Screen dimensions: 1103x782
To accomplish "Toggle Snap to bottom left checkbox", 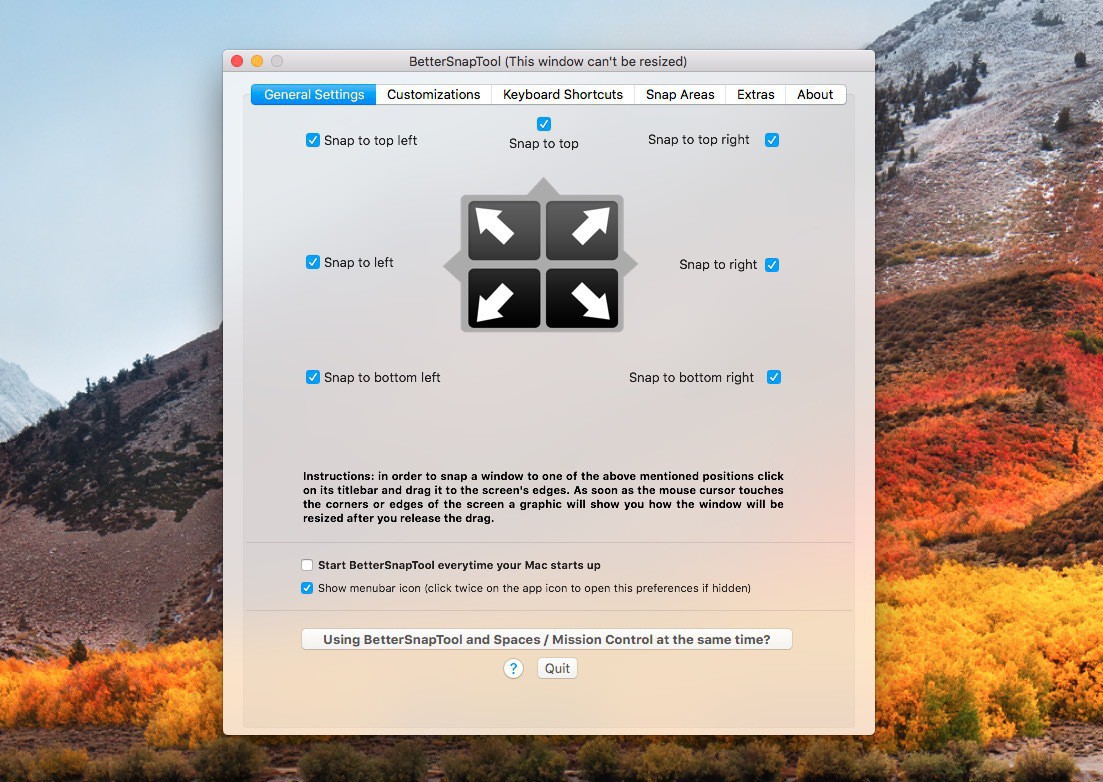I will [313, 377].
